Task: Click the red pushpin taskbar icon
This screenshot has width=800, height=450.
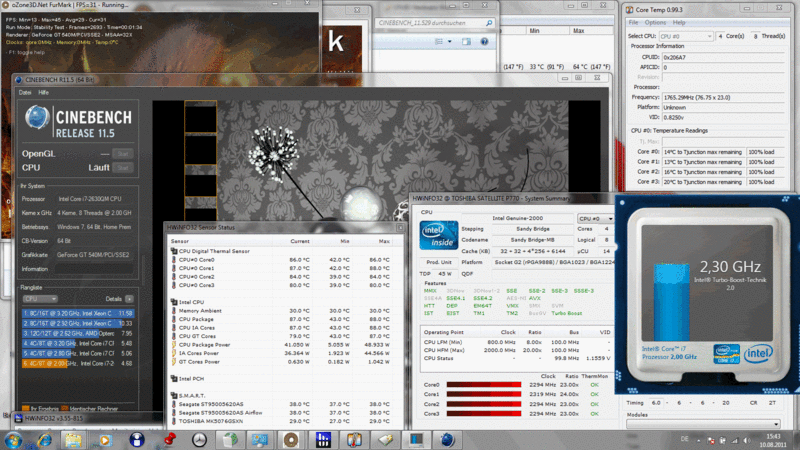Action: click(x=168, y=440)
